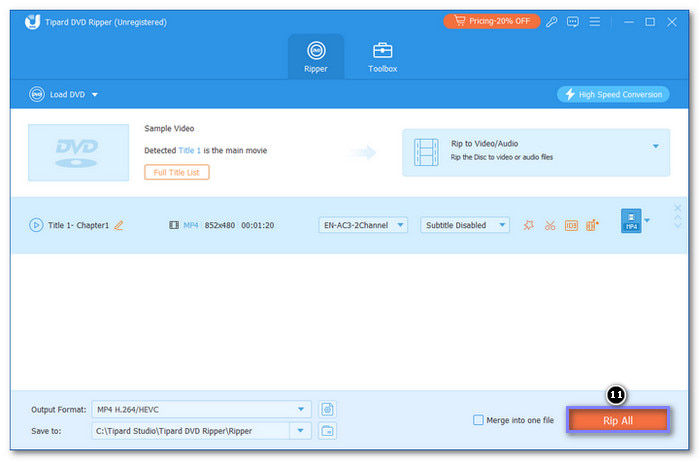The image size is (700, 461).
Task: Click the MP4 output format icon
Action: coord(631,220)
